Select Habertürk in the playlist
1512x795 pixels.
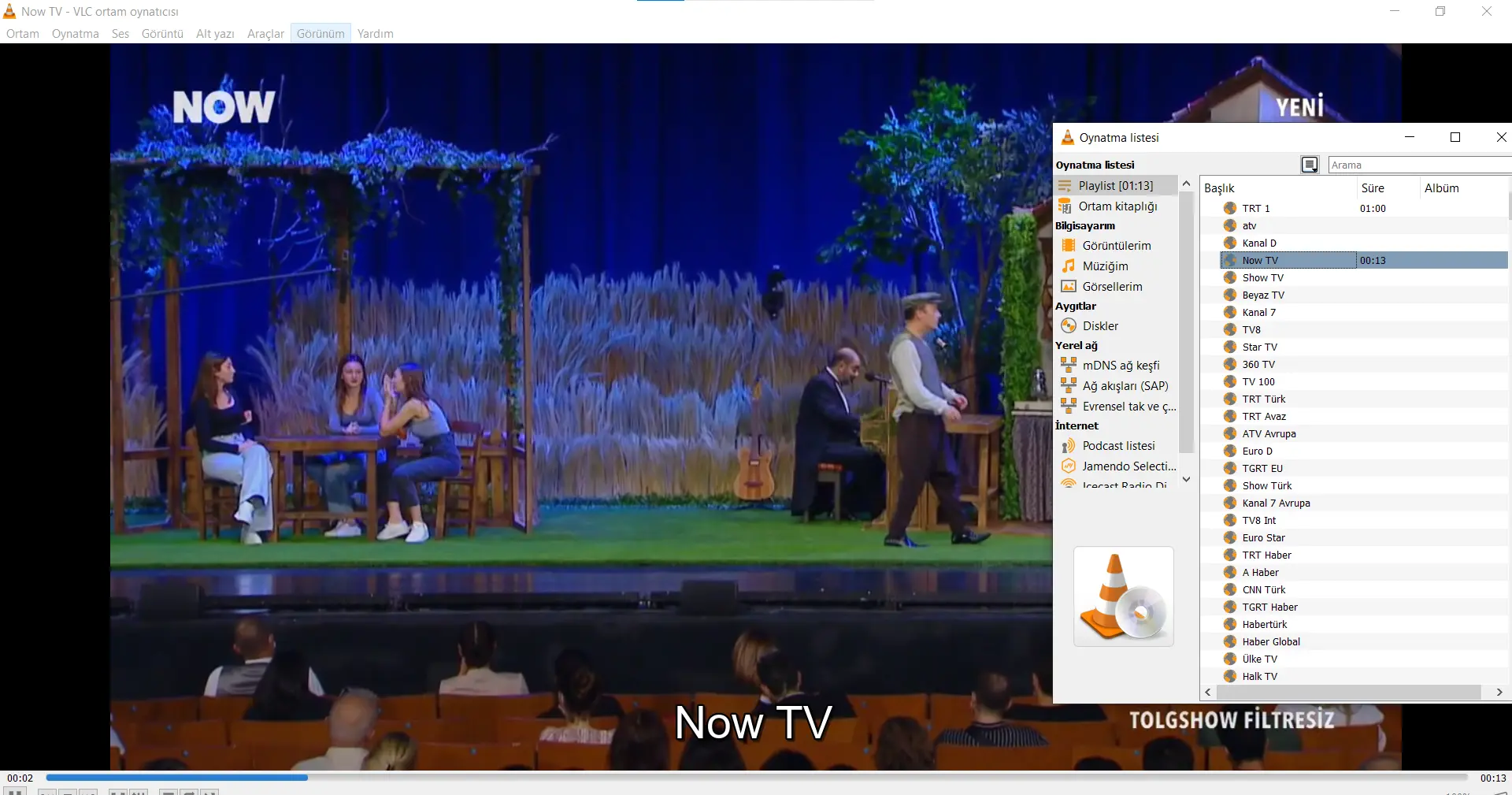pyautogui.click(x=1364, y=624)
